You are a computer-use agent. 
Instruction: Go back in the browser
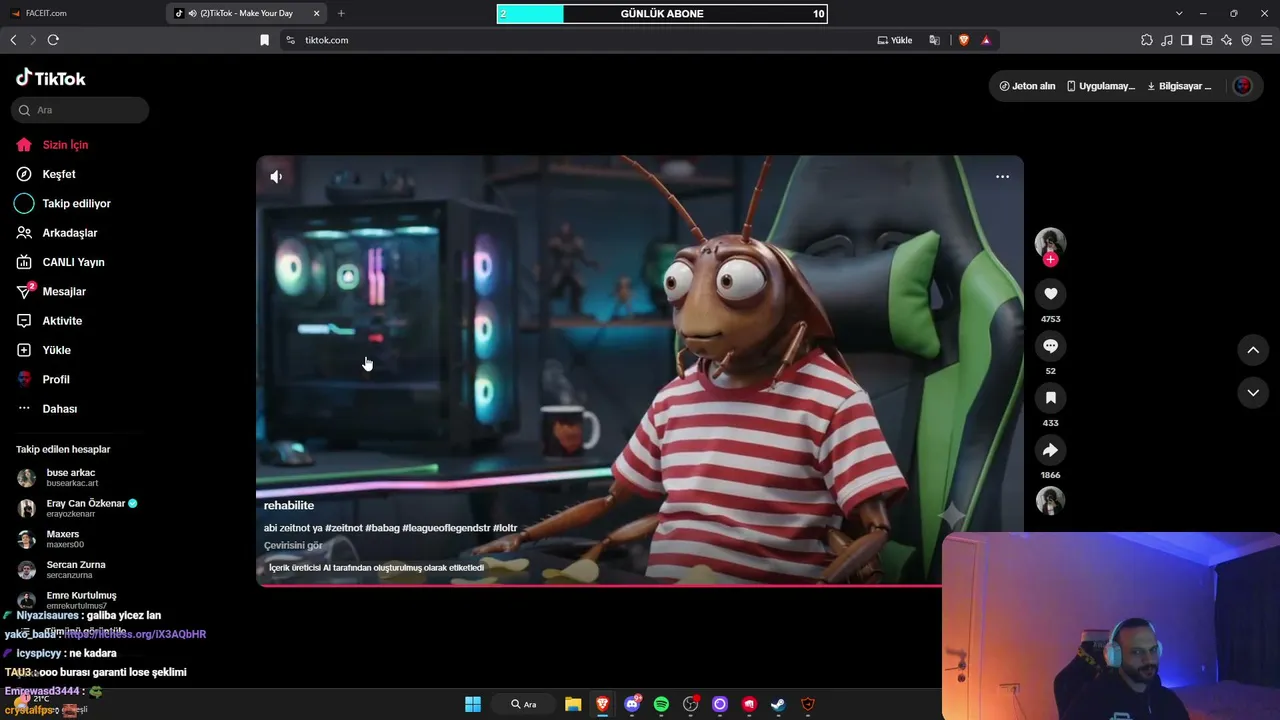pyautogui.click(x=13, y=40)
